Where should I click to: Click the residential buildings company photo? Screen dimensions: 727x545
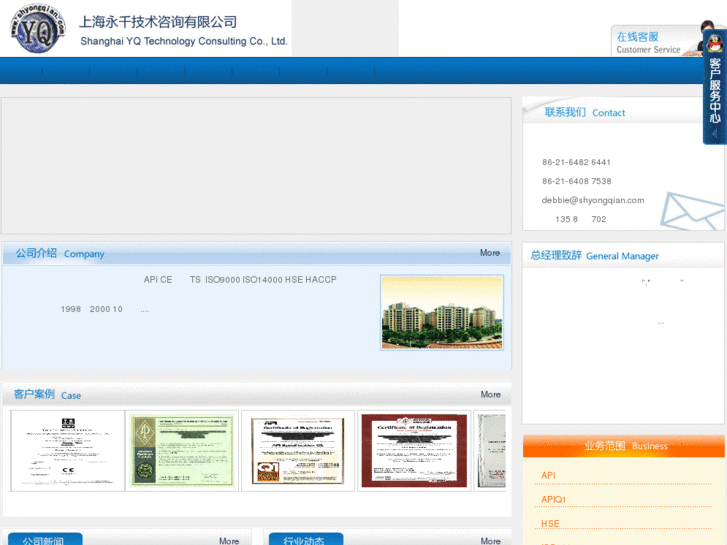click(442, 313)
